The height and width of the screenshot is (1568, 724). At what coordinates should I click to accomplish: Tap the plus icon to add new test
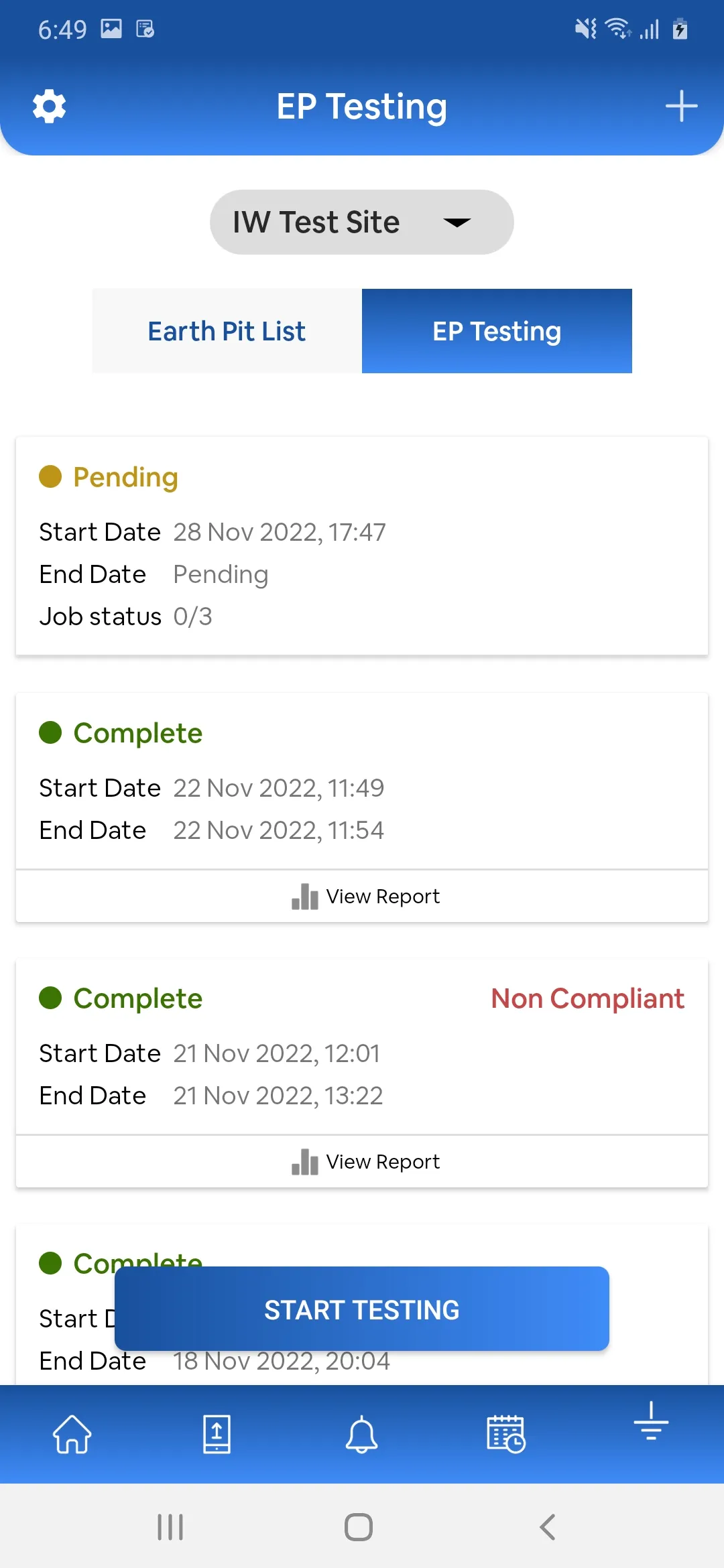point(680,106)
